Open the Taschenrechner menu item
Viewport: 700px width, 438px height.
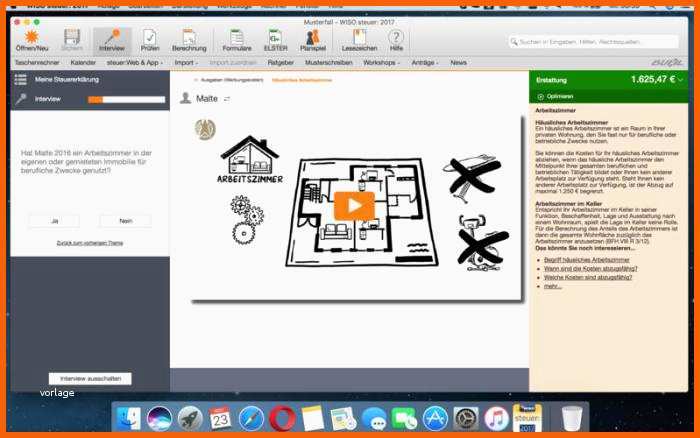(x=37, y=62)
